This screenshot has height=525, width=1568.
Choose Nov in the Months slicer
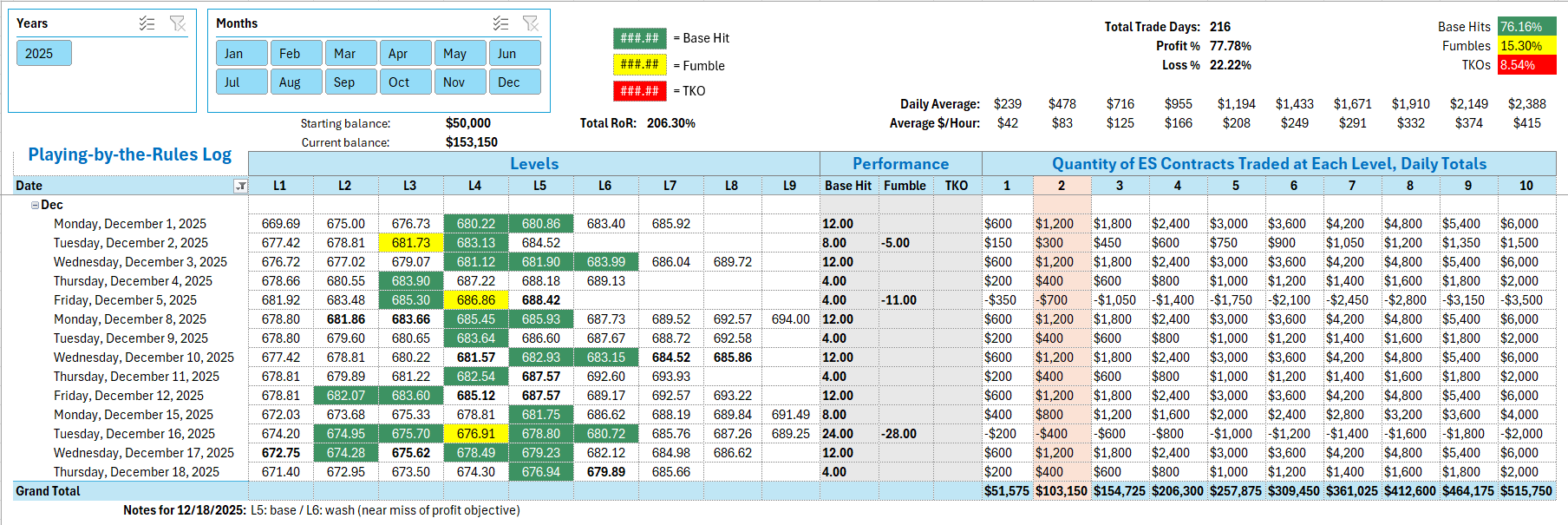(460, 82)
